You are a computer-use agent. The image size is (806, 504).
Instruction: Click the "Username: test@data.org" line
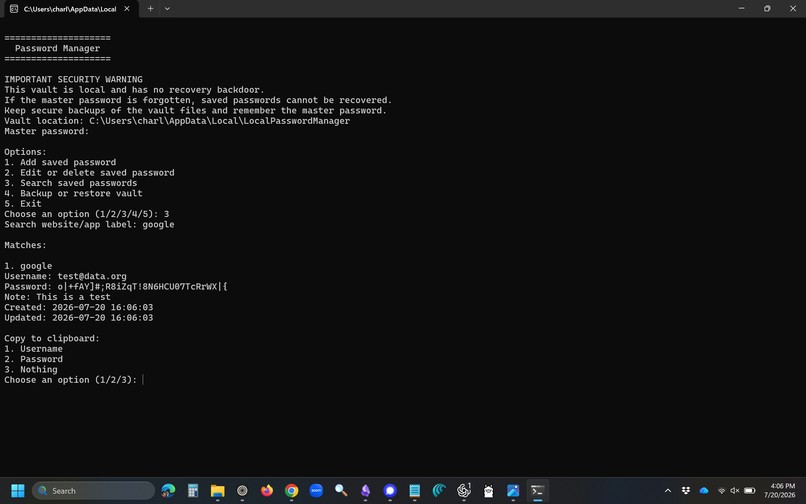click(x=65, y=276)
